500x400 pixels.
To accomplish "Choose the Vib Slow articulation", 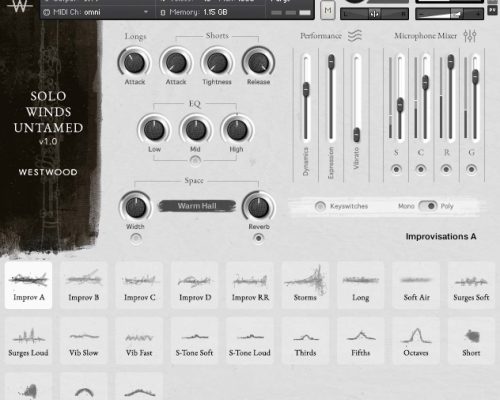I will click(84, 341).
